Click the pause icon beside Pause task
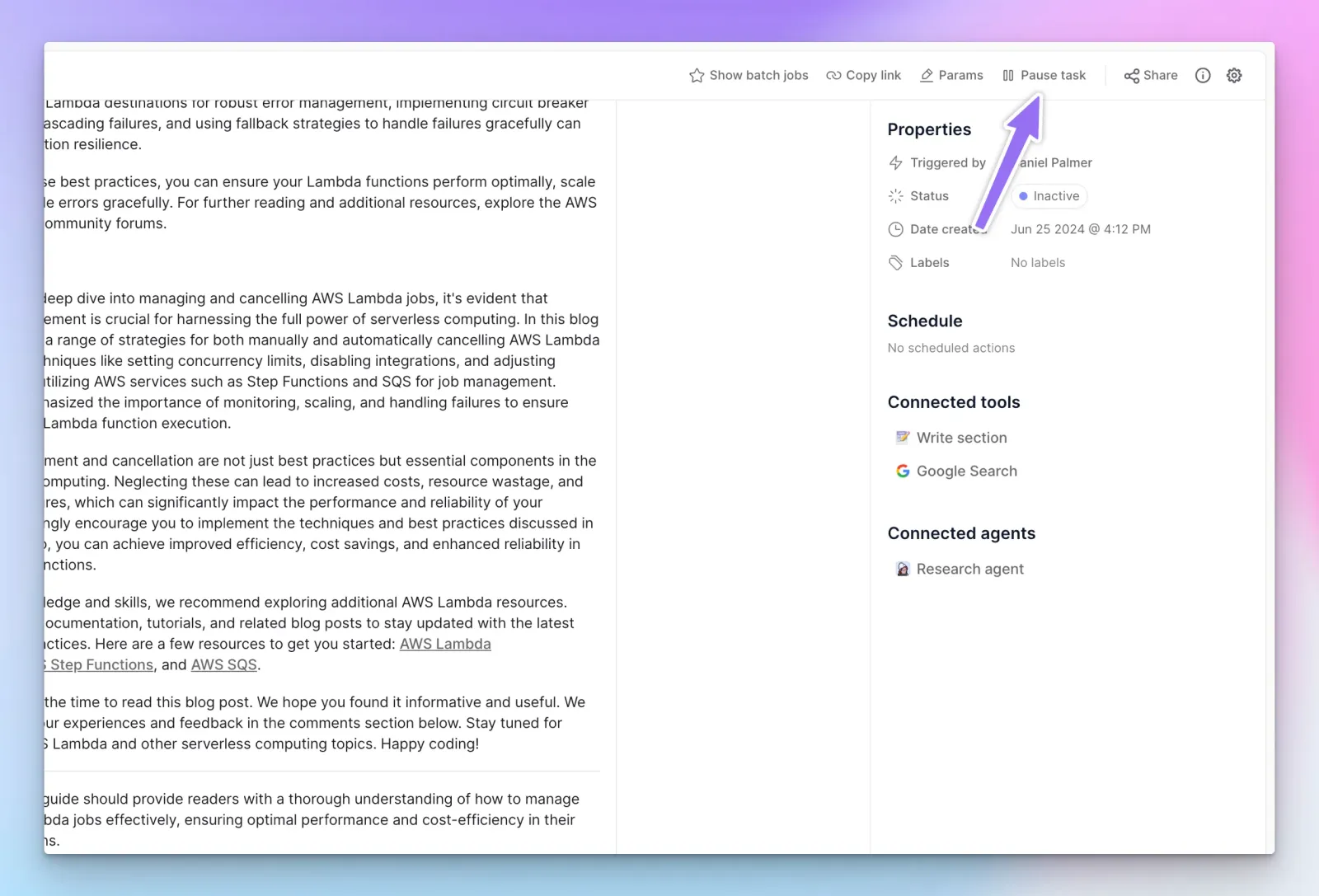1319x896 pixels. point(1008,76)
